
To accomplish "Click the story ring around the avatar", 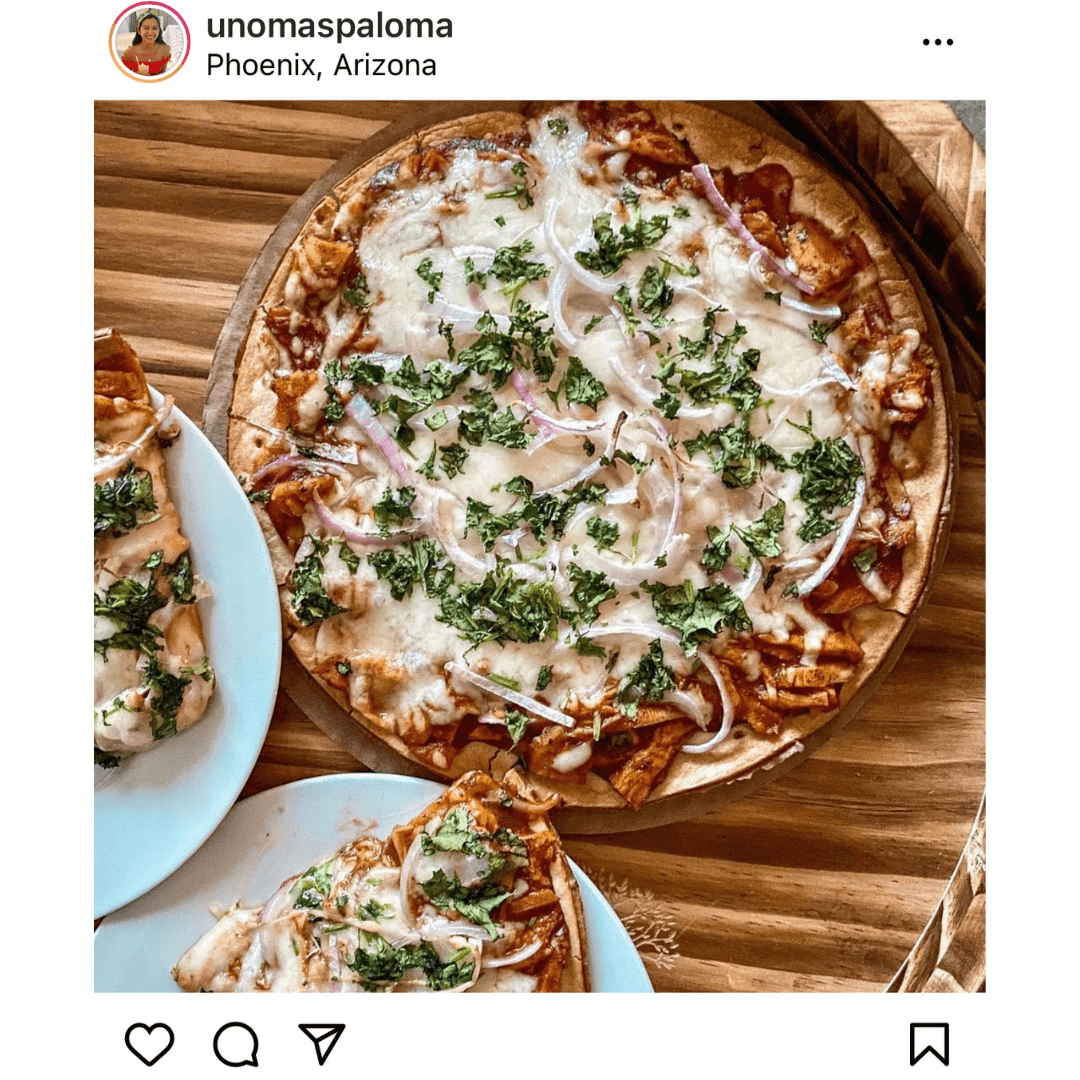I will [149, 42].
